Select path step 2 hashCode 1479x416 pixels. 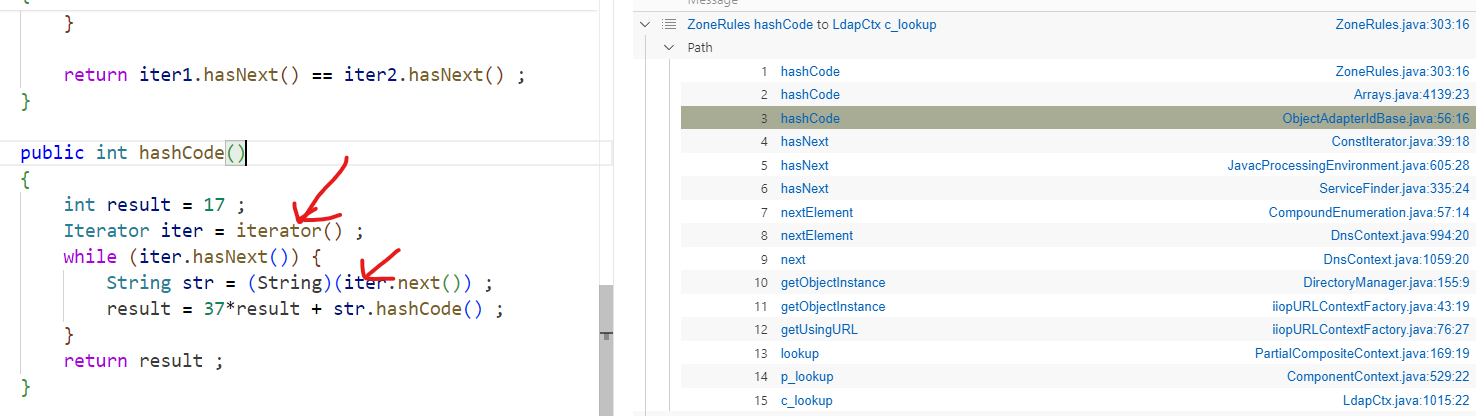(810, 95)
